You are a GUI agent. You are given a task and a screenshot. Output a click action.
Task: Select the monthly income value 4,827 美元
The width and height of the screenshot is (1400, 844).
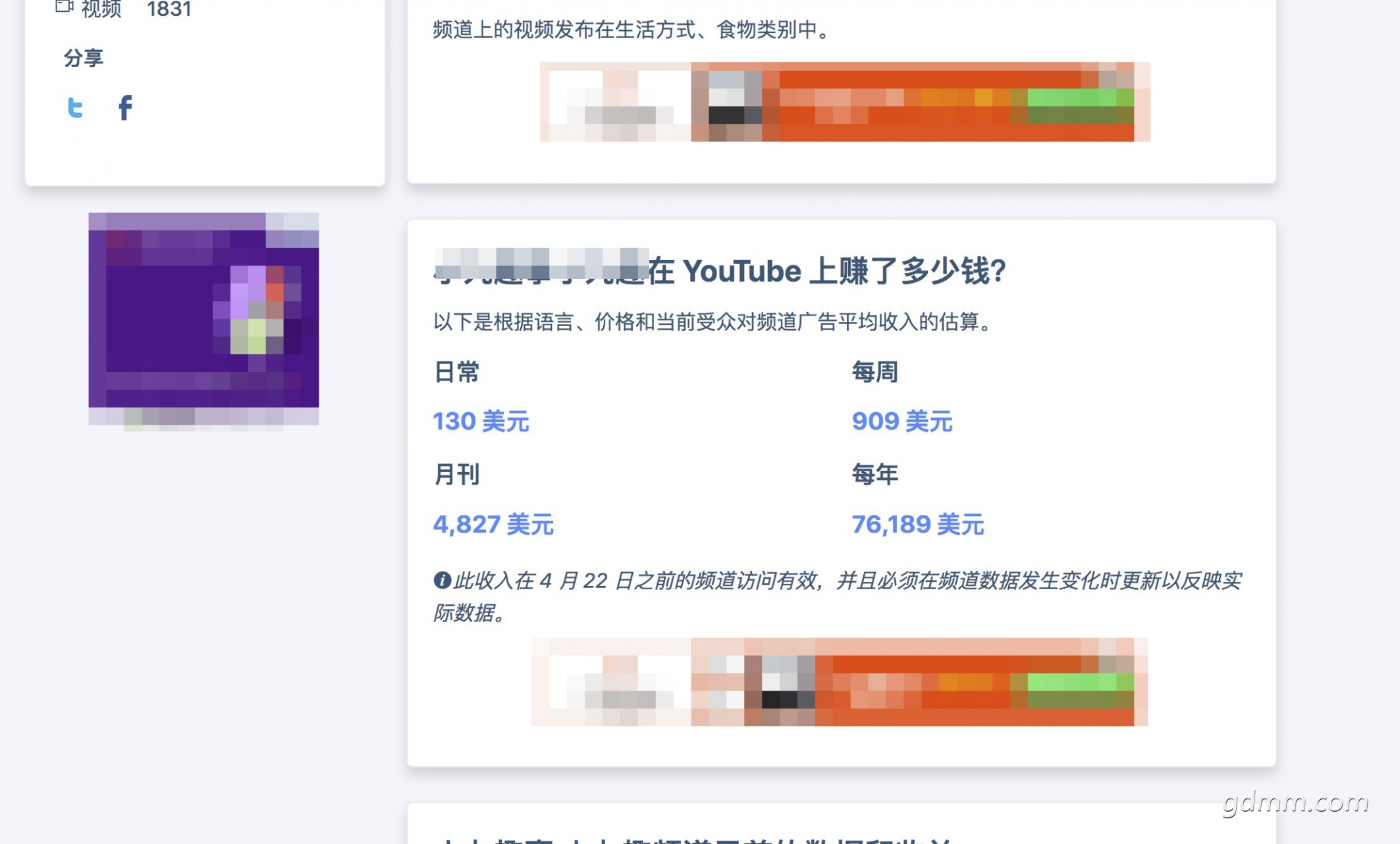(493, 525)
